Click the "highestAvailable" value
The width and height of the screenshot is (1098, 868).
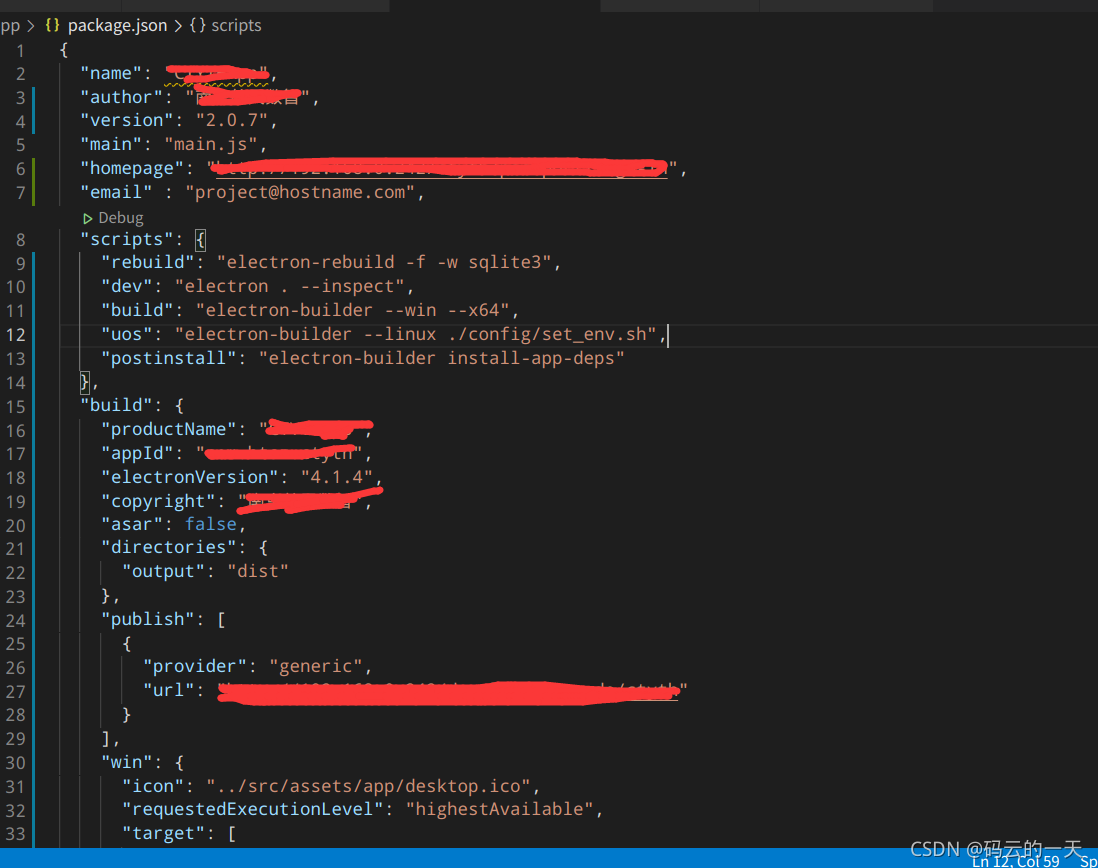click(499, 809)
